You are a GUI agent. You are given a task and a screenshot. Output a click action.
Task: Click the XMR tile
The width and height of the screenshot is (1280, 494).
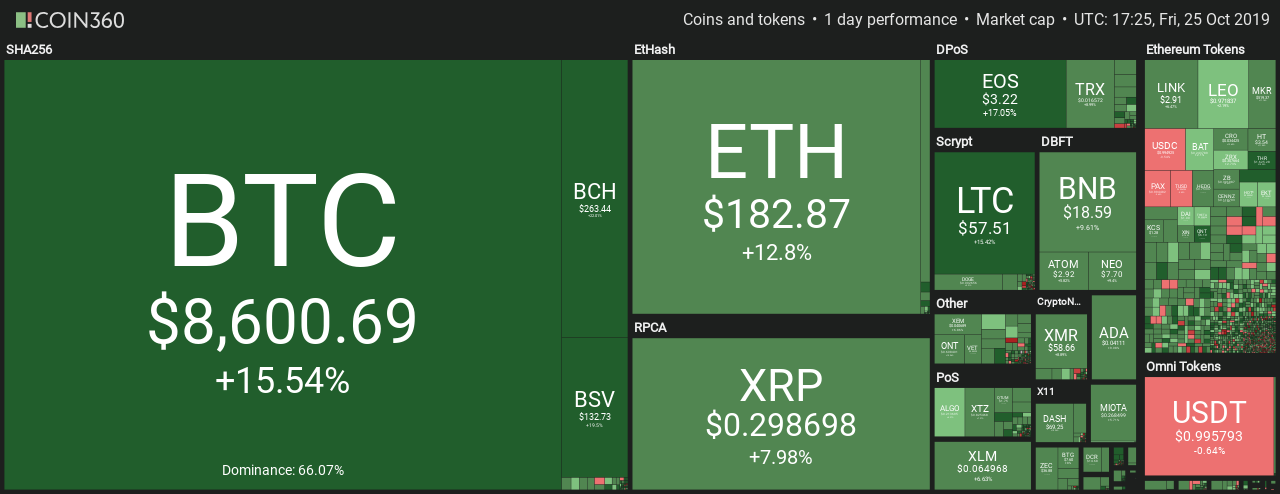click(x=1061, y=340)
